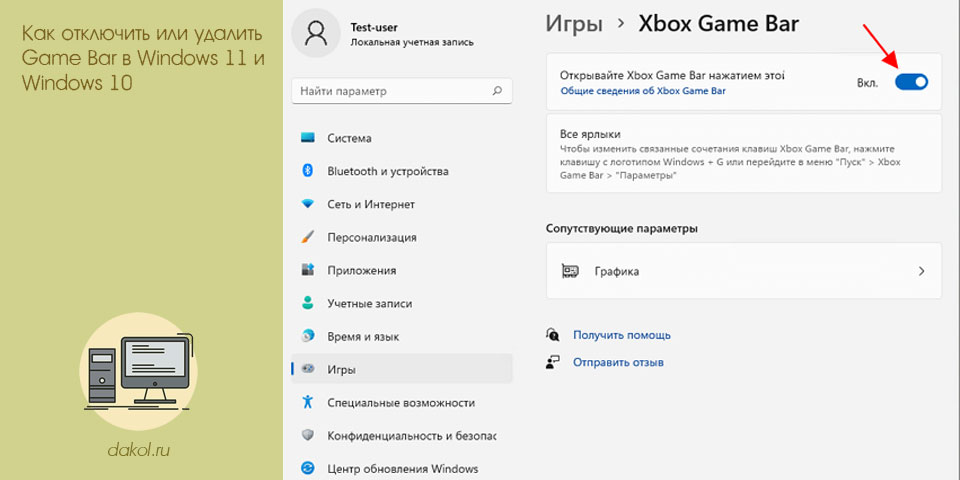Open Центр обновления Windows
The height and width of the screenshot is (480, 960).
pyautogui.click(x=402, y=469)
